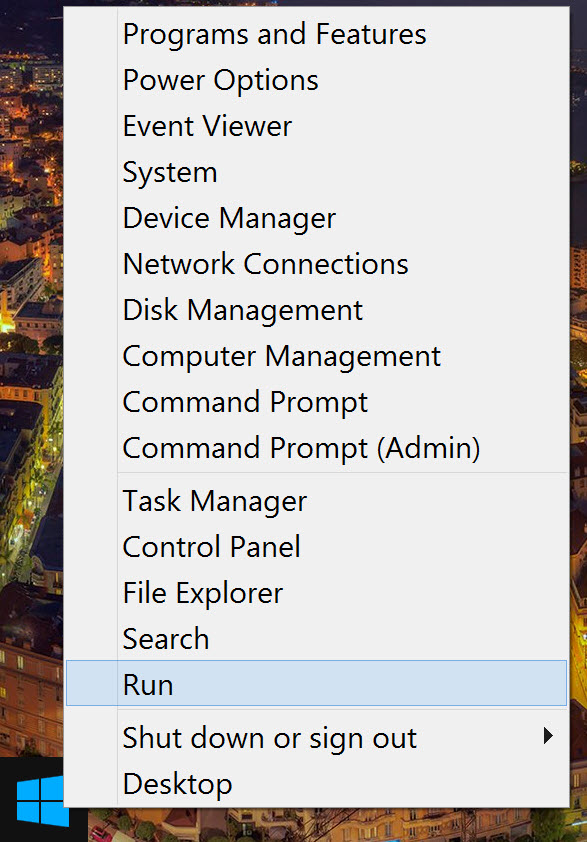The width and height of the screenshot is (587, 842).
Task: Open Device Manager
Action: pyautogui.click(x=228, y=218)
